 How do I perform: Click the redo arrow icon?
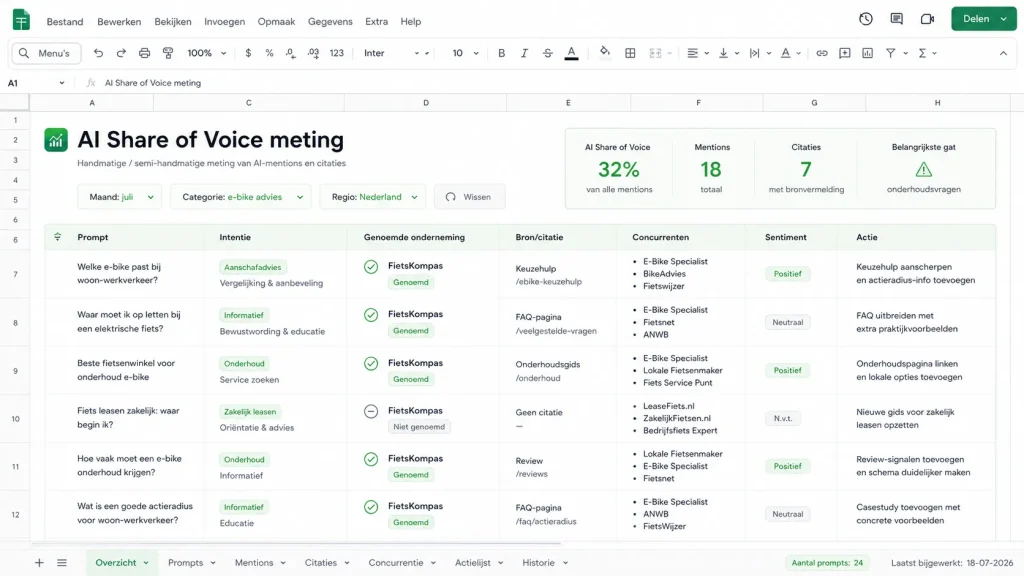[x=121, y=53]
